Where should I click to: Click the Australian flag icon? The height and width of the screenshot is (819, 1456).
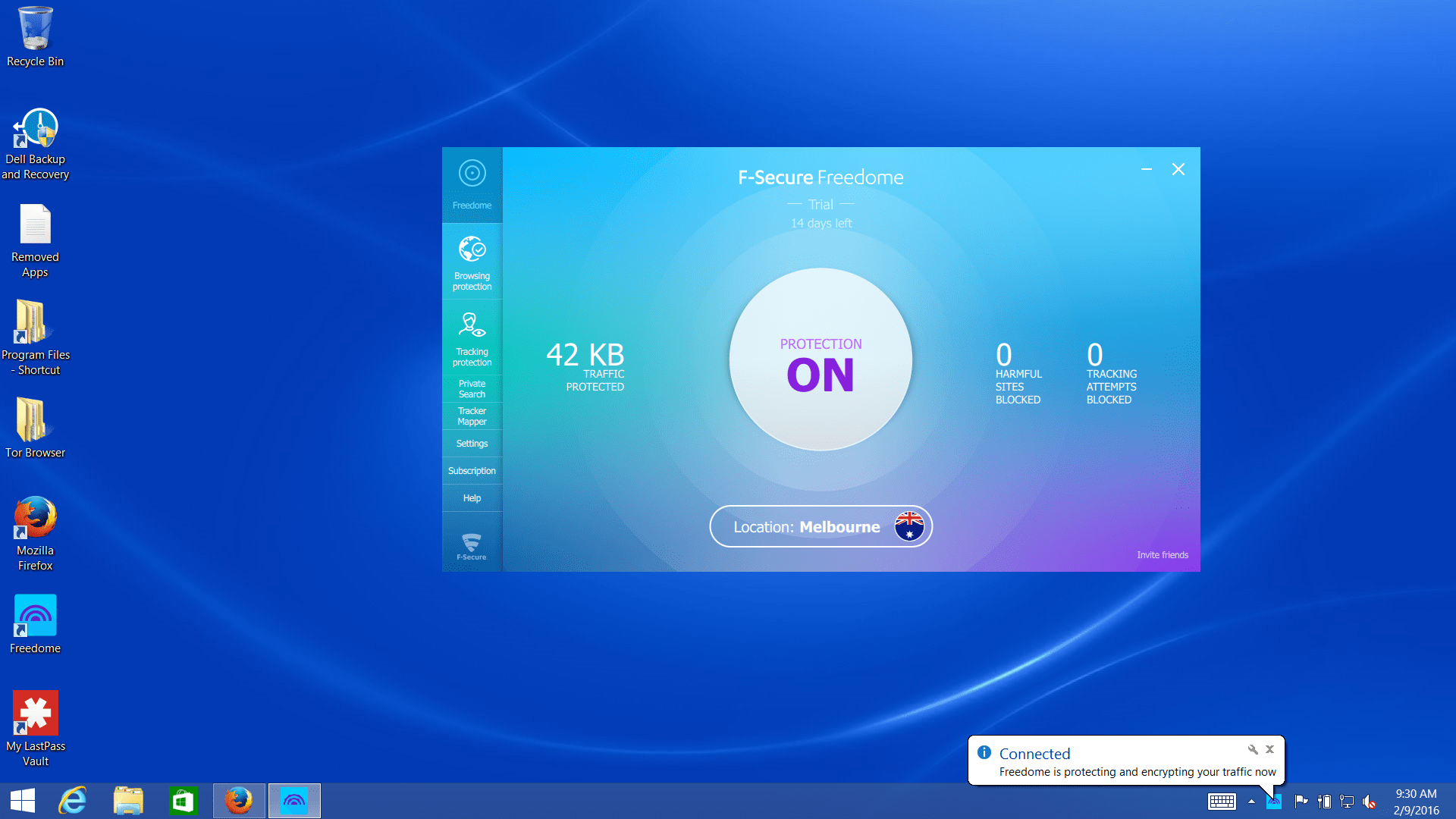pos(908,526)
